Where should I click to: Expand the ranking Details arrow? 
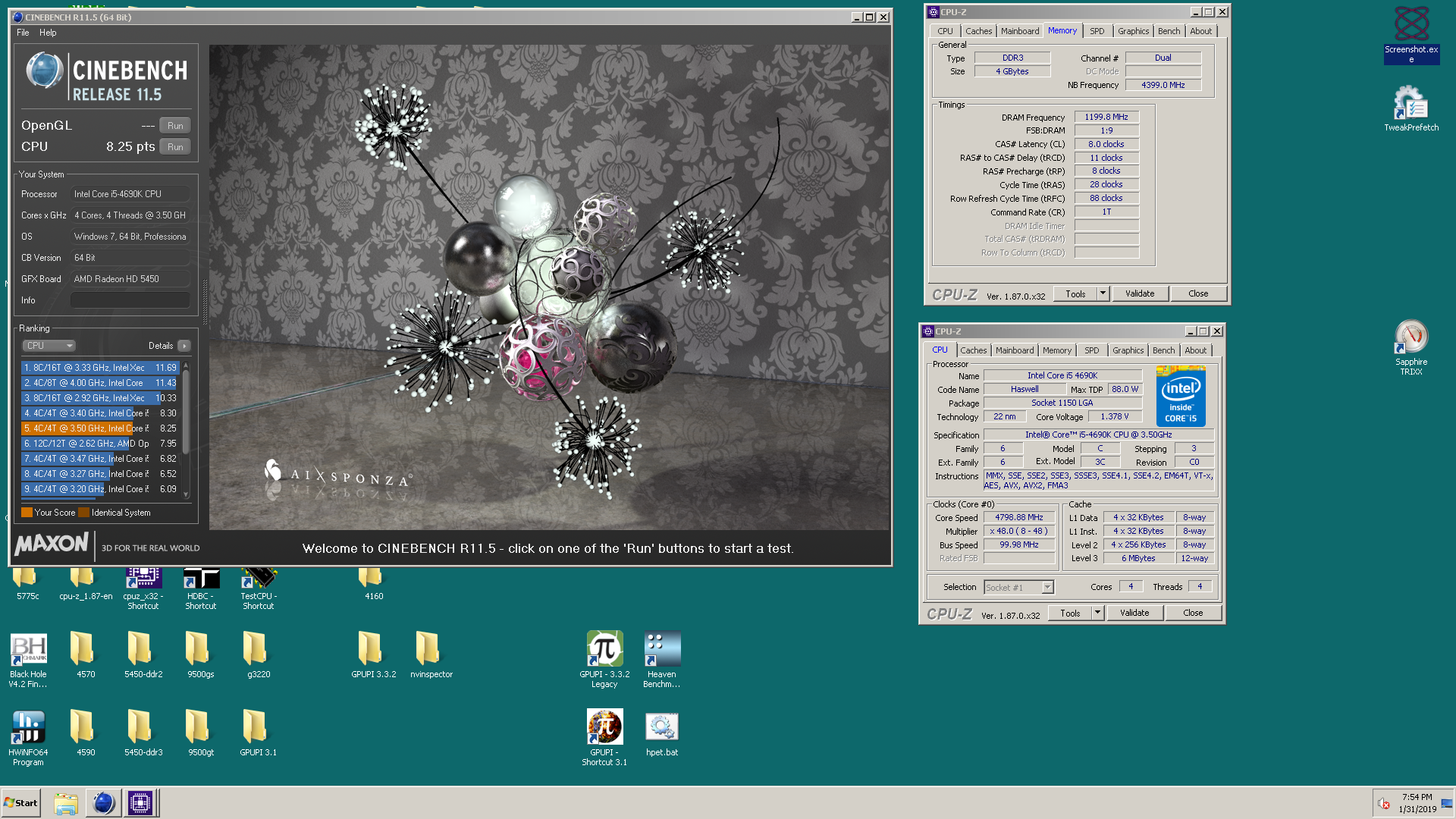(x=184, y=346)
